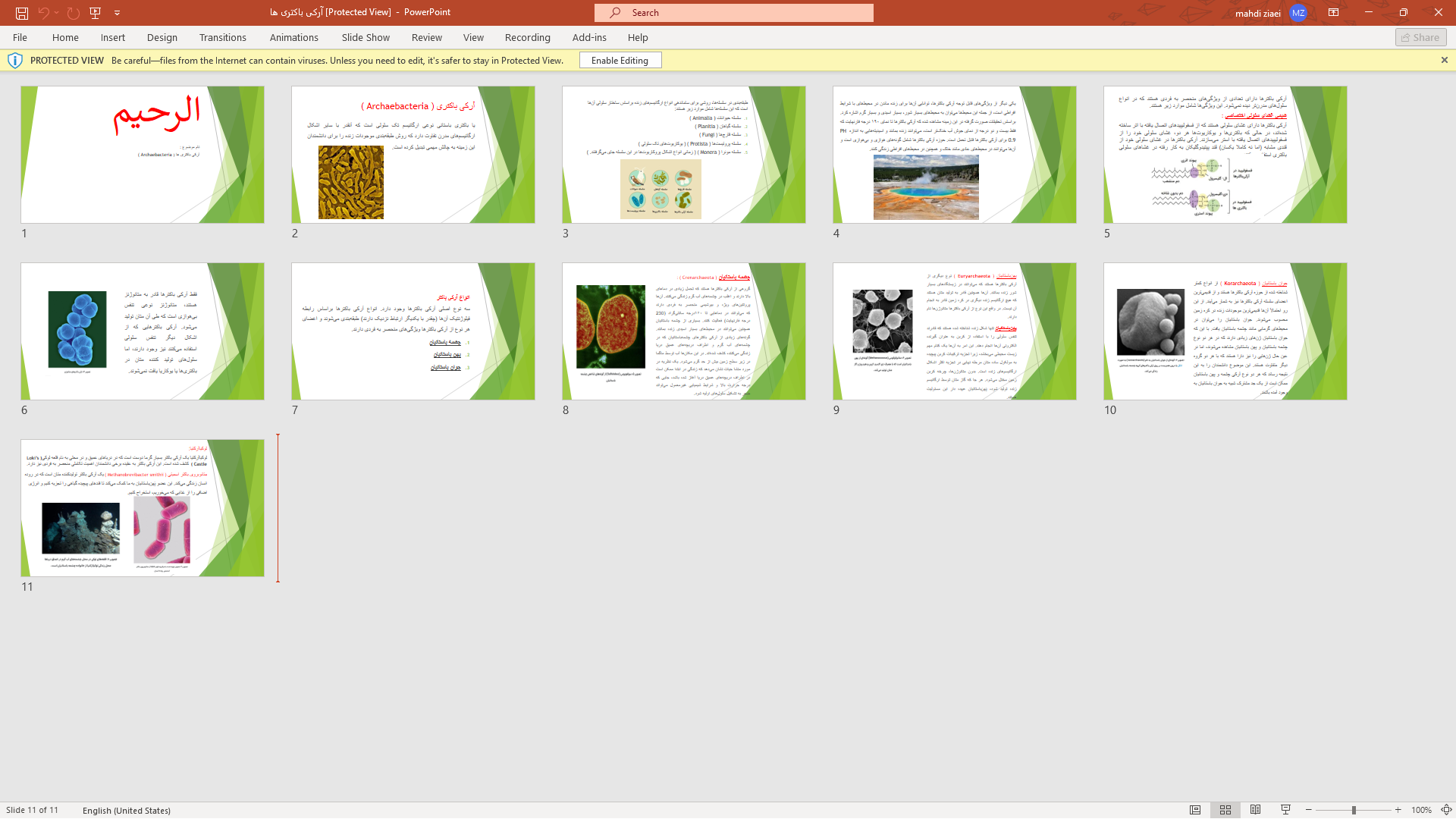Enable Editing by clicking the Enable Editing button
The height and width of the screenshot is (819, 1456).
click(x=621, y=59)
